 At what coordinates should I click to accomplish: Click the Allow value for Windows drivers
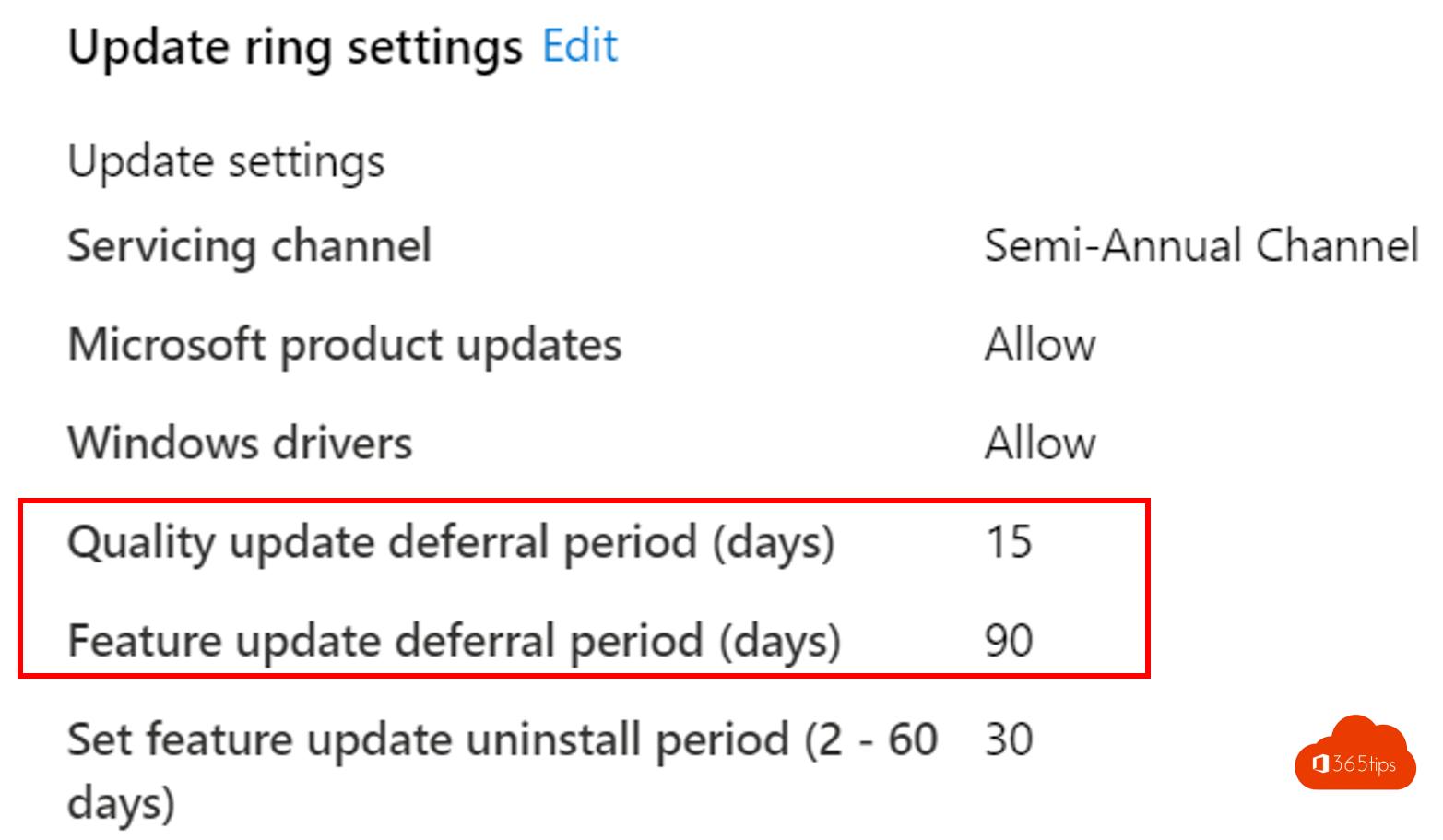(x=1040, y=444)
